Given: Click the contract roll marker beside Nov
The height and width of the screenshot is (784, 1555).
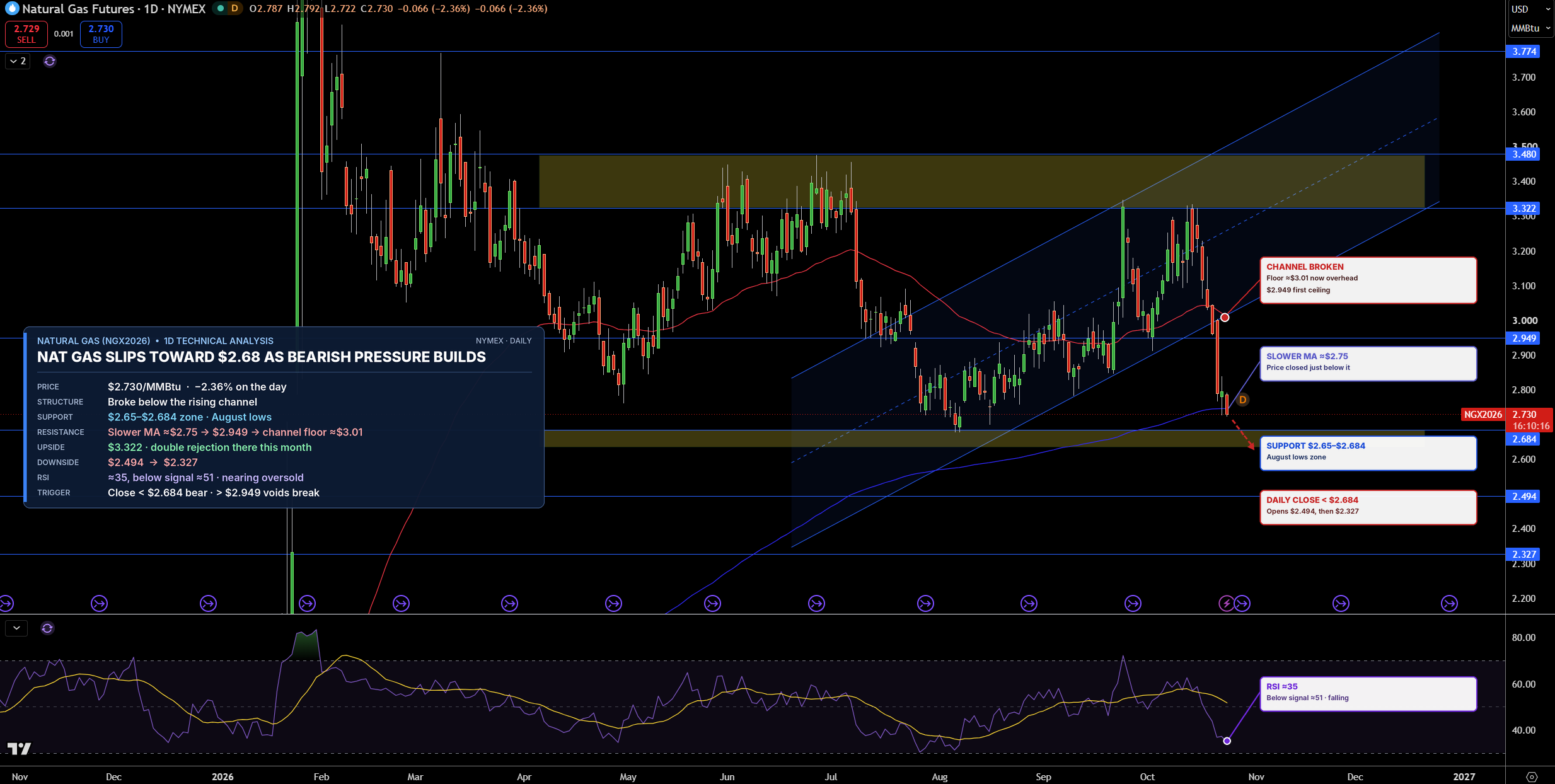Looking at the screenshot, I should click(x=1242, y=604).
